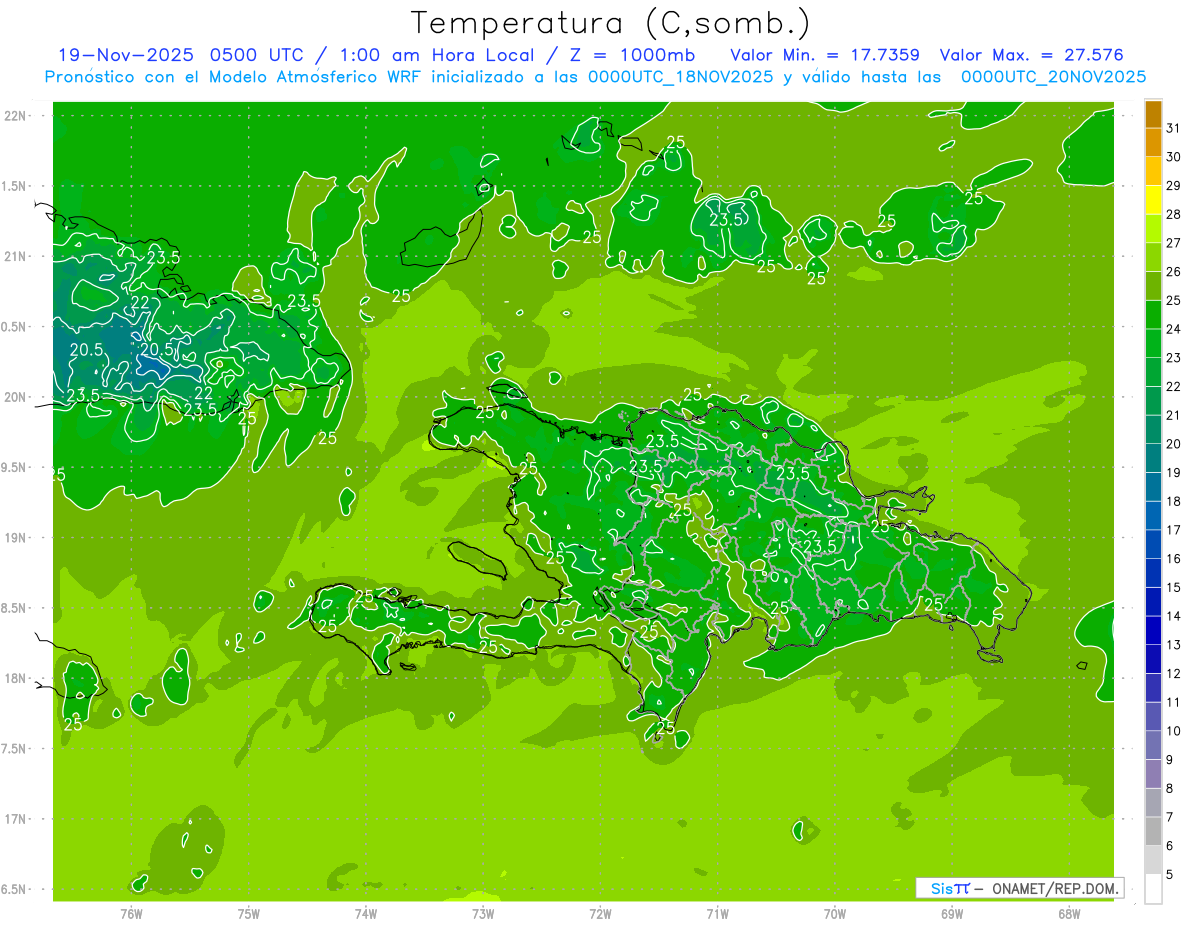This screenshot has width=1200, height=927.
Task: Click the blue swatch between 16 and 17
Action: pos(1153,544)
